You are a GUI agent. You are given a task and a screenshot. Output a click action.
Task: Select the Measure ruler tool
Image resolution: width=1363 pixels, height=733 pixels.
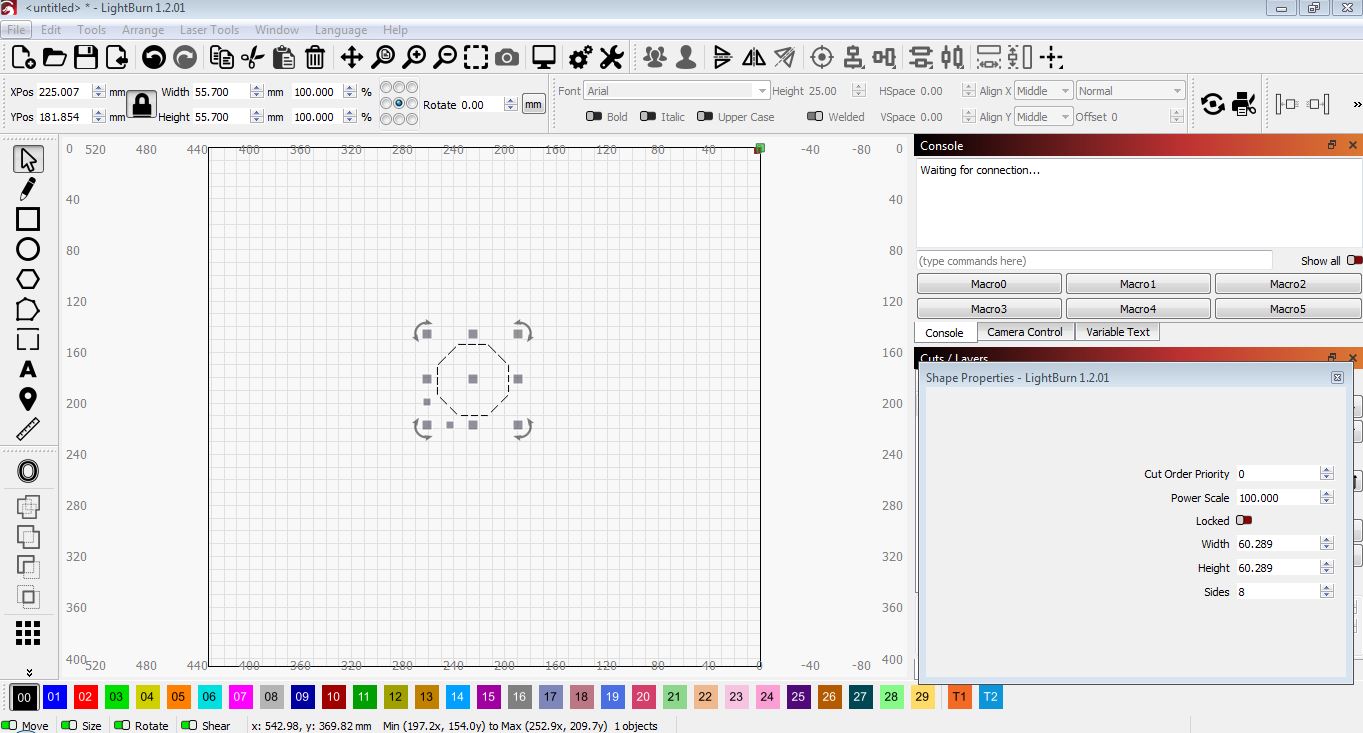[x=28, y=430]
